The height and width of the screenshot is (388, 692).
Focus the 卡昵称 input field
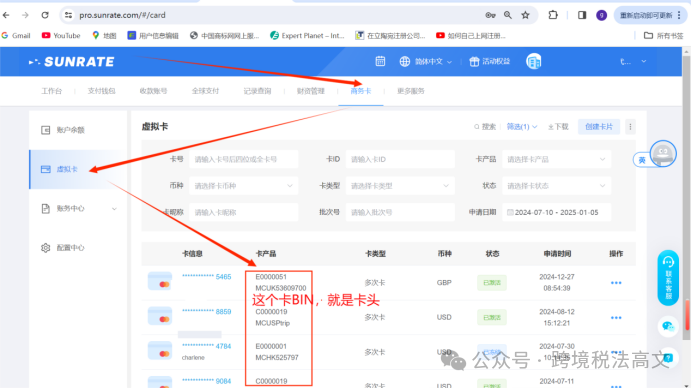[244, 212]
